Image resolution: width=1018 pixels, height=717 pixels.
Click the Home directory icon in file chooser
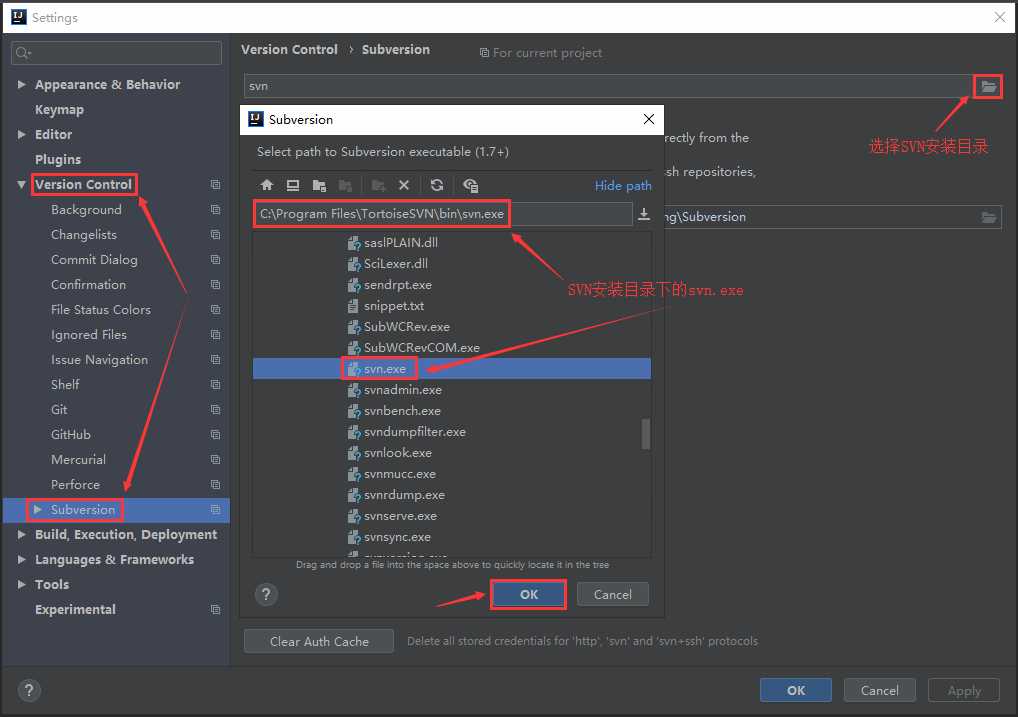tap(266, 185)
